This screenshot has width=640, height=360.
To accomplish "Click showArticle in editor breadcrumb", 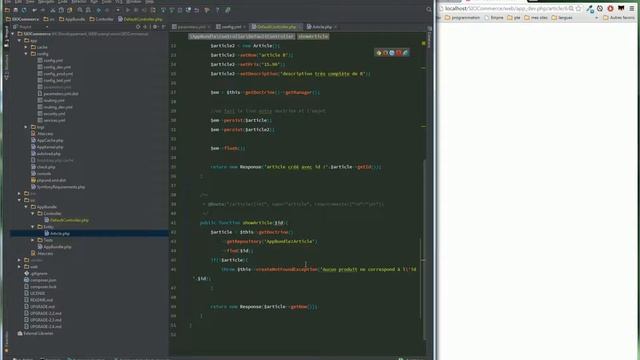I will 313,36.
